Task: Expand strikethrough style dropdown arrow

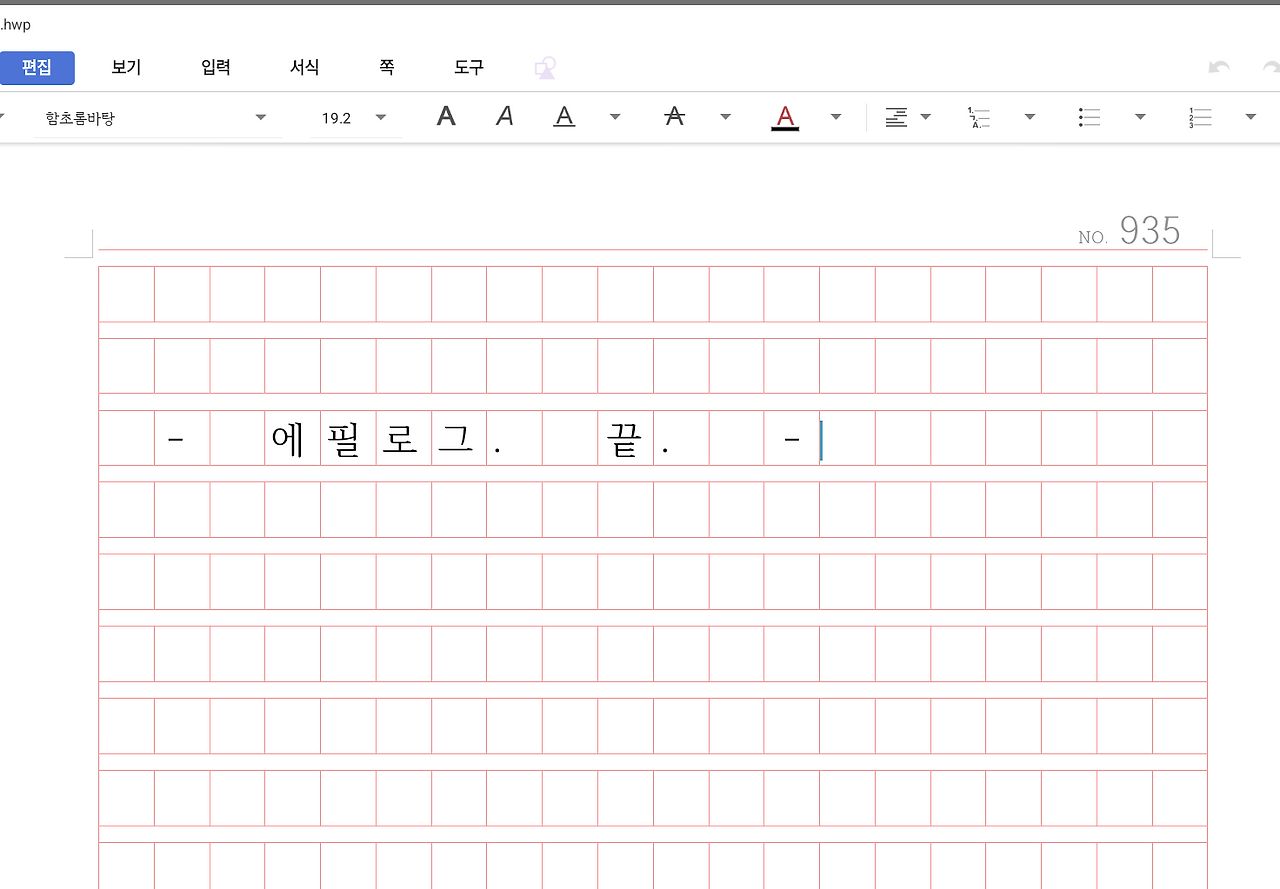Action: pos(726,117)
